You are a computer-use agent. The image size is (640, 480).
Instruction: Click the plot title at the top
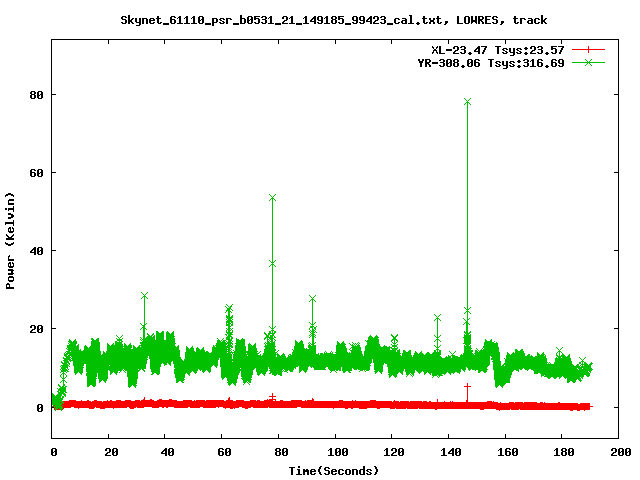click(333, 19)
